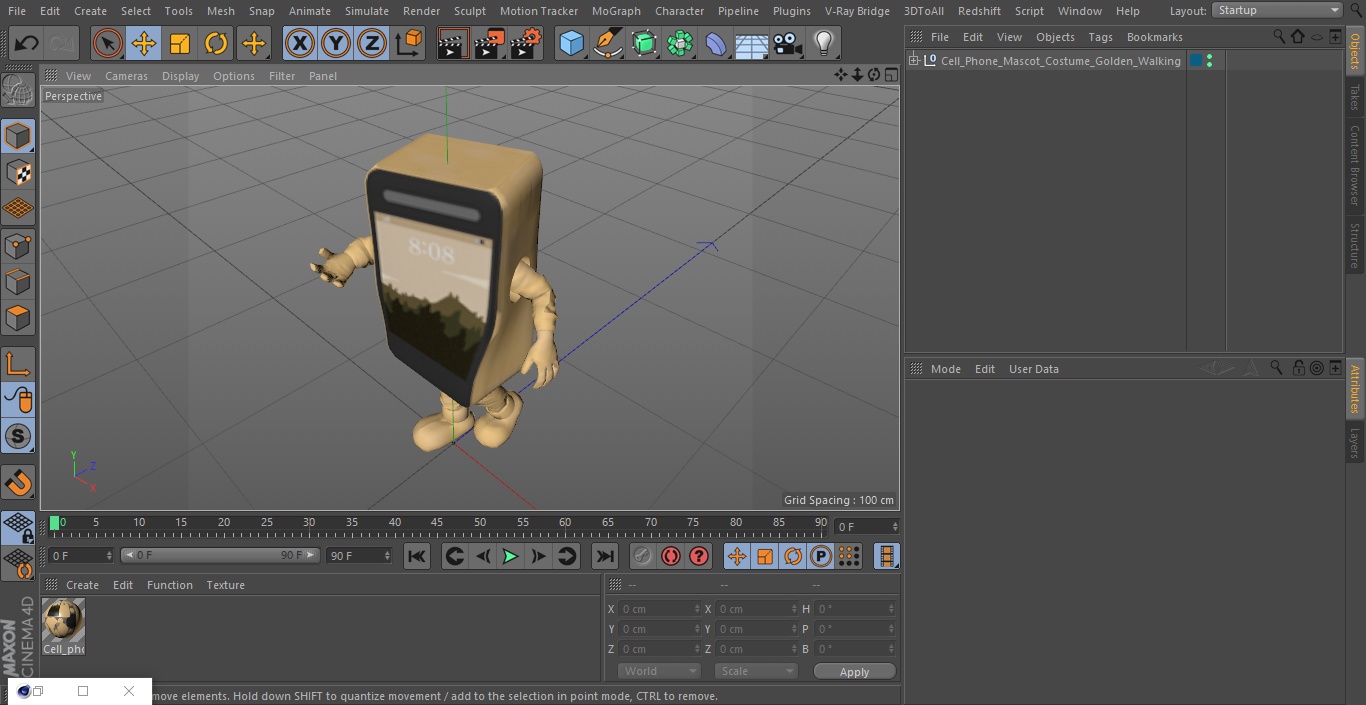Open material manager Texture menu
Screen dimensions: 1366x705
[225, 585]
